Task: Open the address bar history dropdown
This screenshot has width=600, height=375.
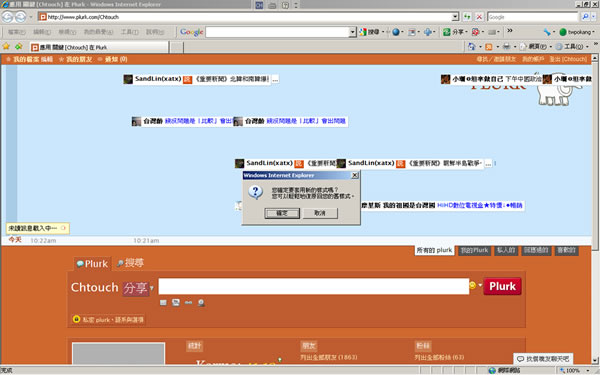Action: 455,17
